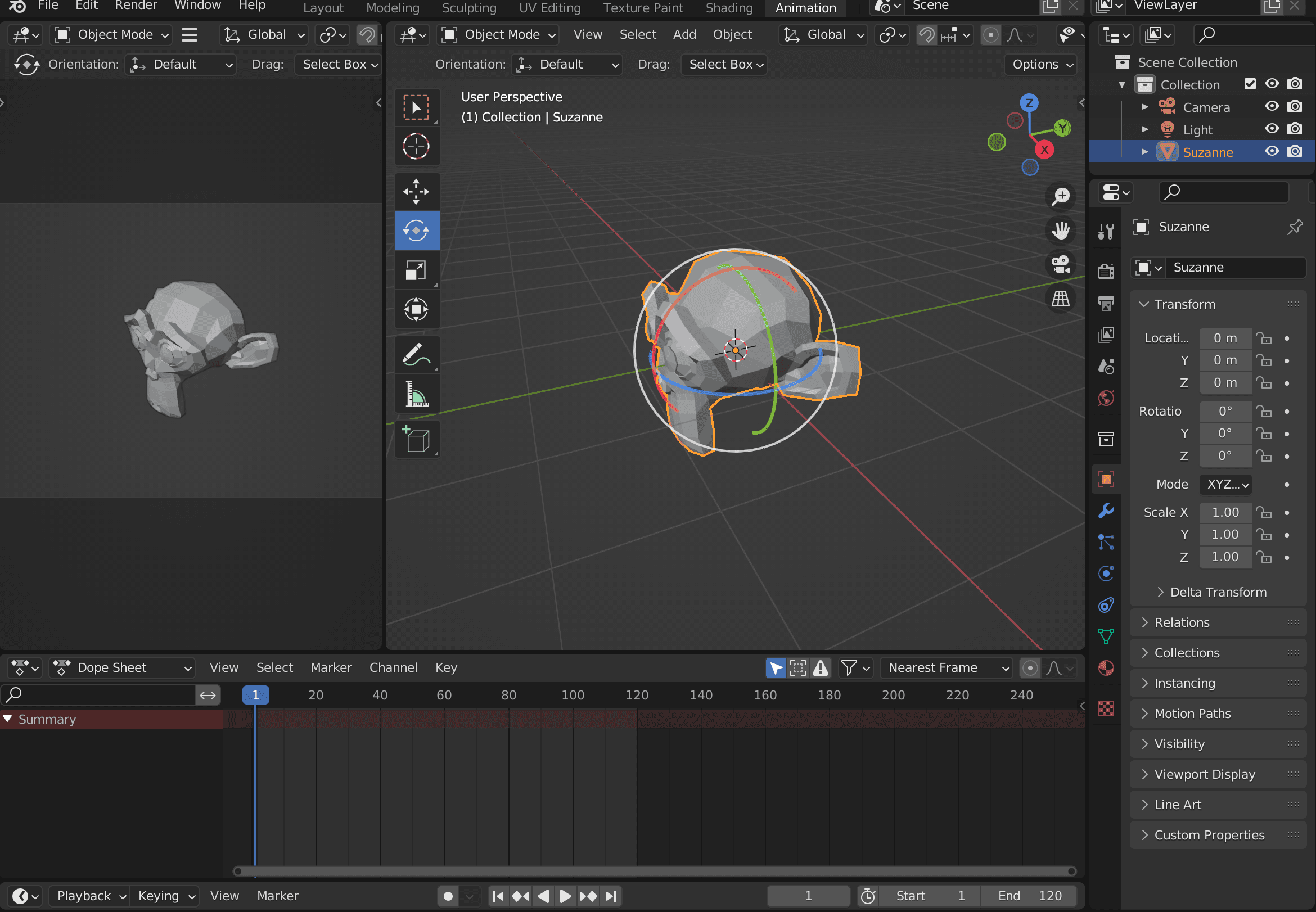This screenshot has height=912, width=1316.
Task: Activate the Transform tool
Action: click(417, 310)
